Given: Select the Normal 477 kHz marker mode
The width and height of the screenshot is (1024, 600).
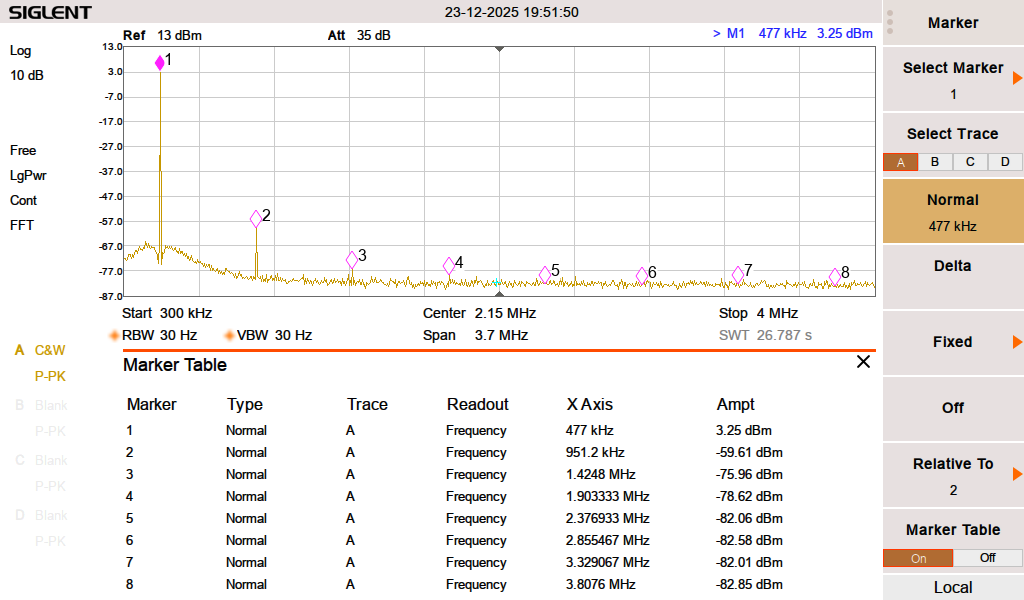Looking at the screenshot, I should (953, 211).
